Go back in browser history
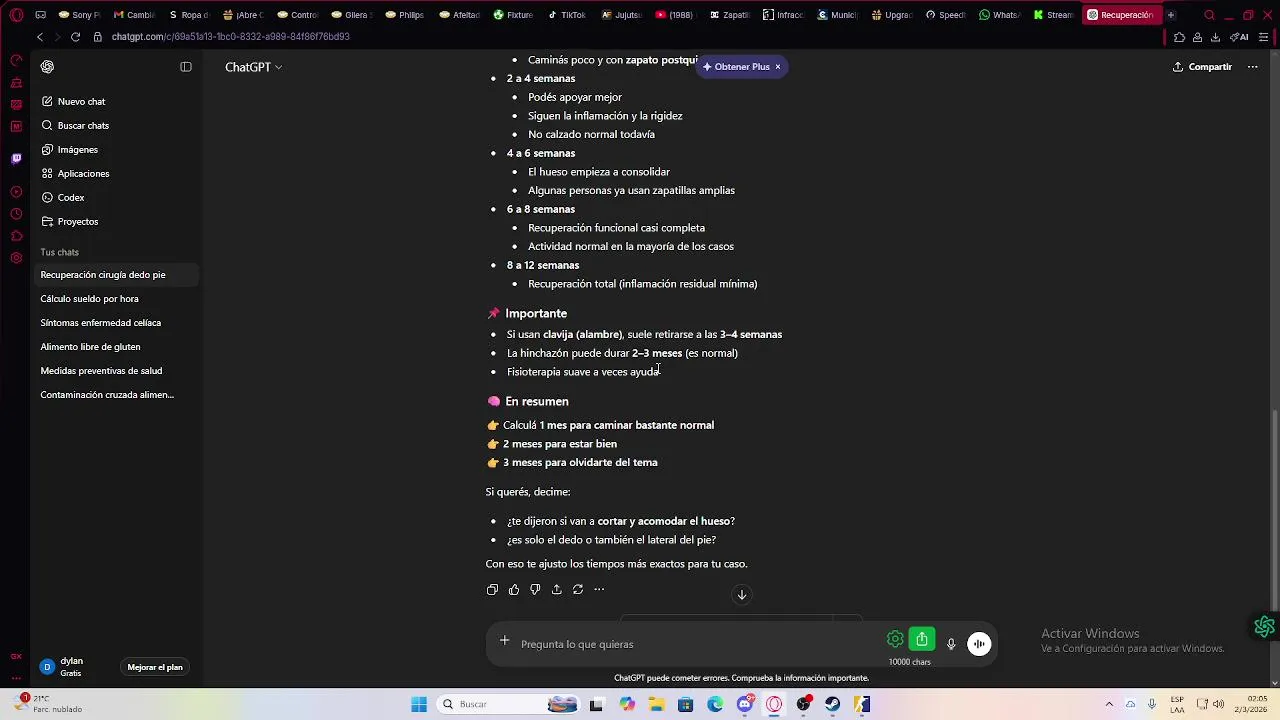This screenshot has width=1280, height=720. (40, 37)
